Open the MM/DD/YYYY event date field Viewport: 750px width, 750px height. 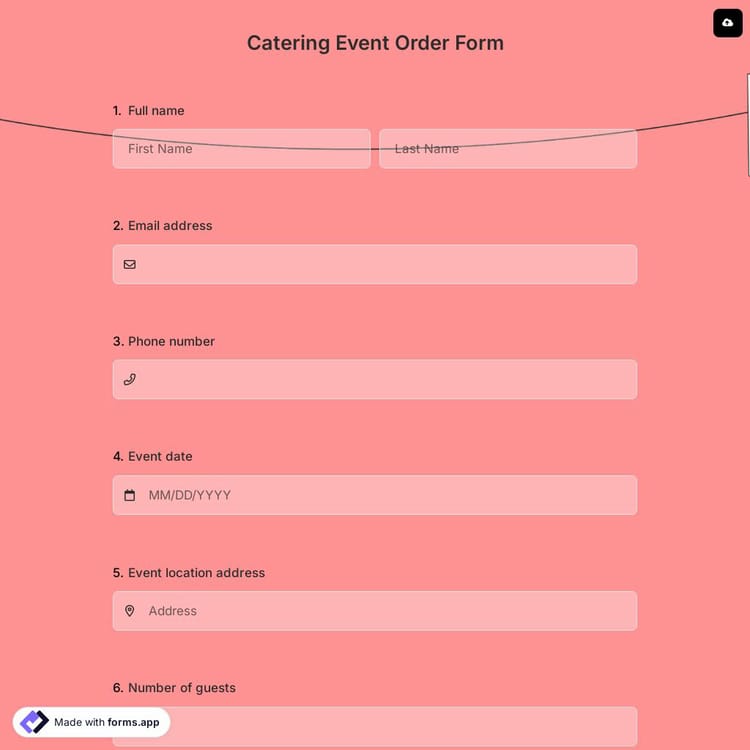[385, 495]
